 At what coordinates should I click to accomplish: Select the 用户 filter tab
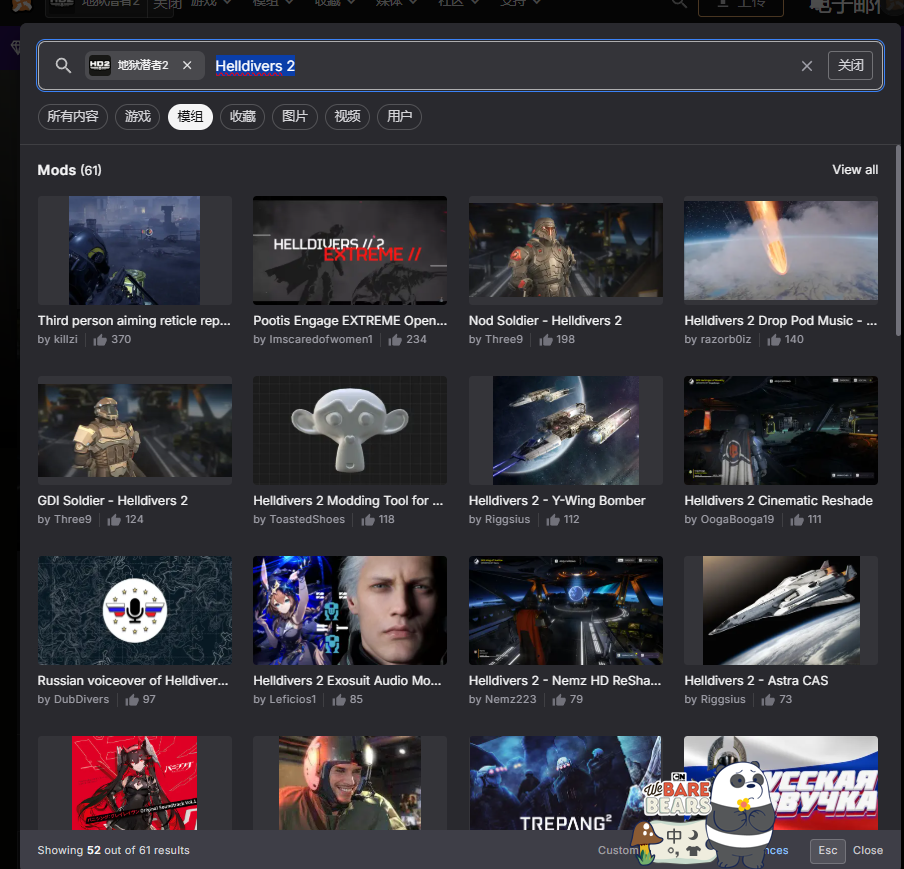pos(399,117)
